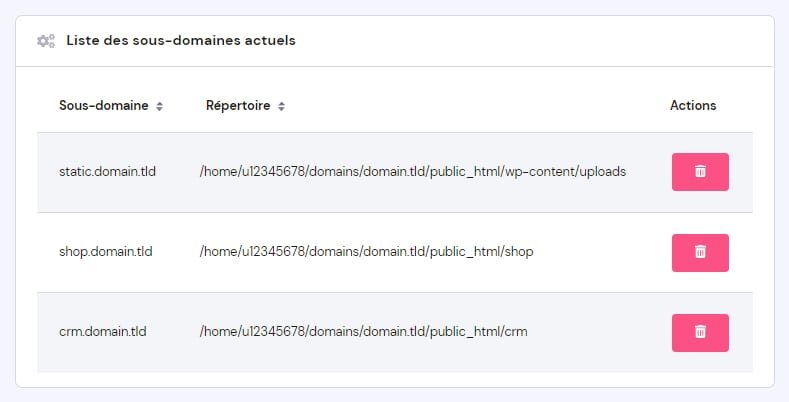Select the static.domain.tld subdomain name
Viewport: 789px width, 402px height.
pyautogui.click(x=105, y=172)
